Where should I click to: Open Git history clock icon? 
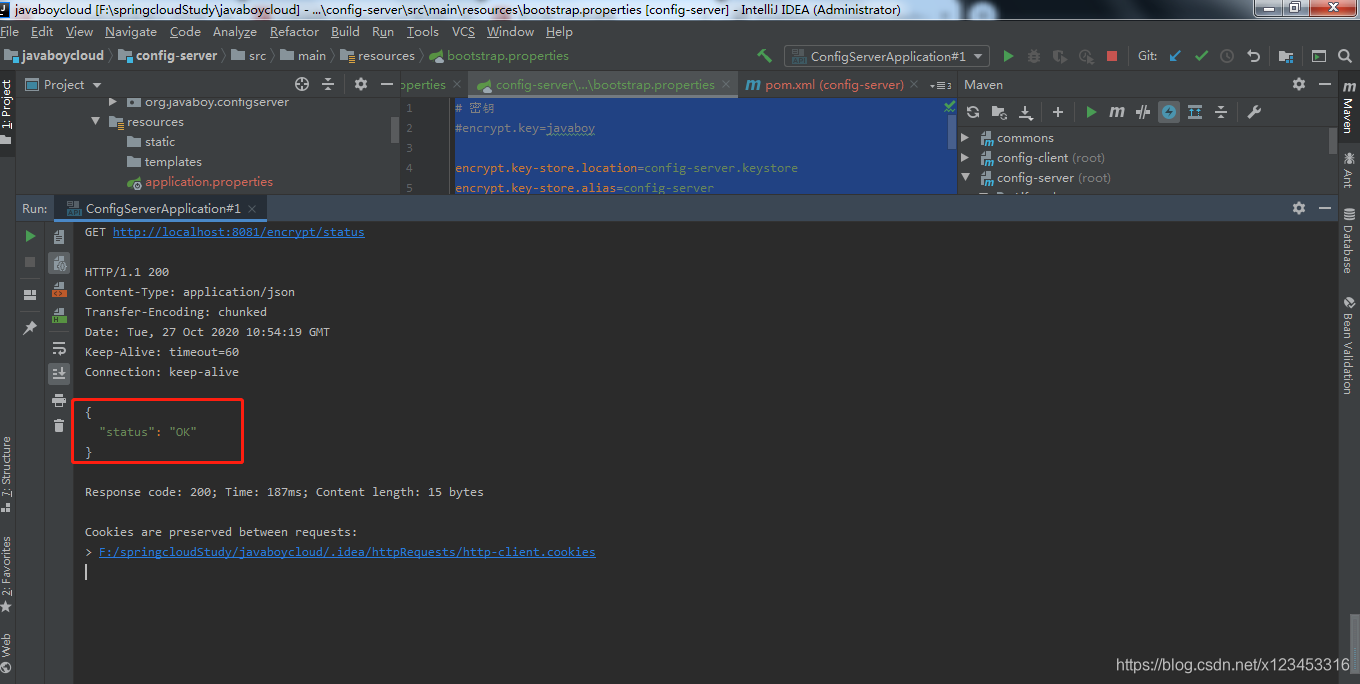point(1227,56)
